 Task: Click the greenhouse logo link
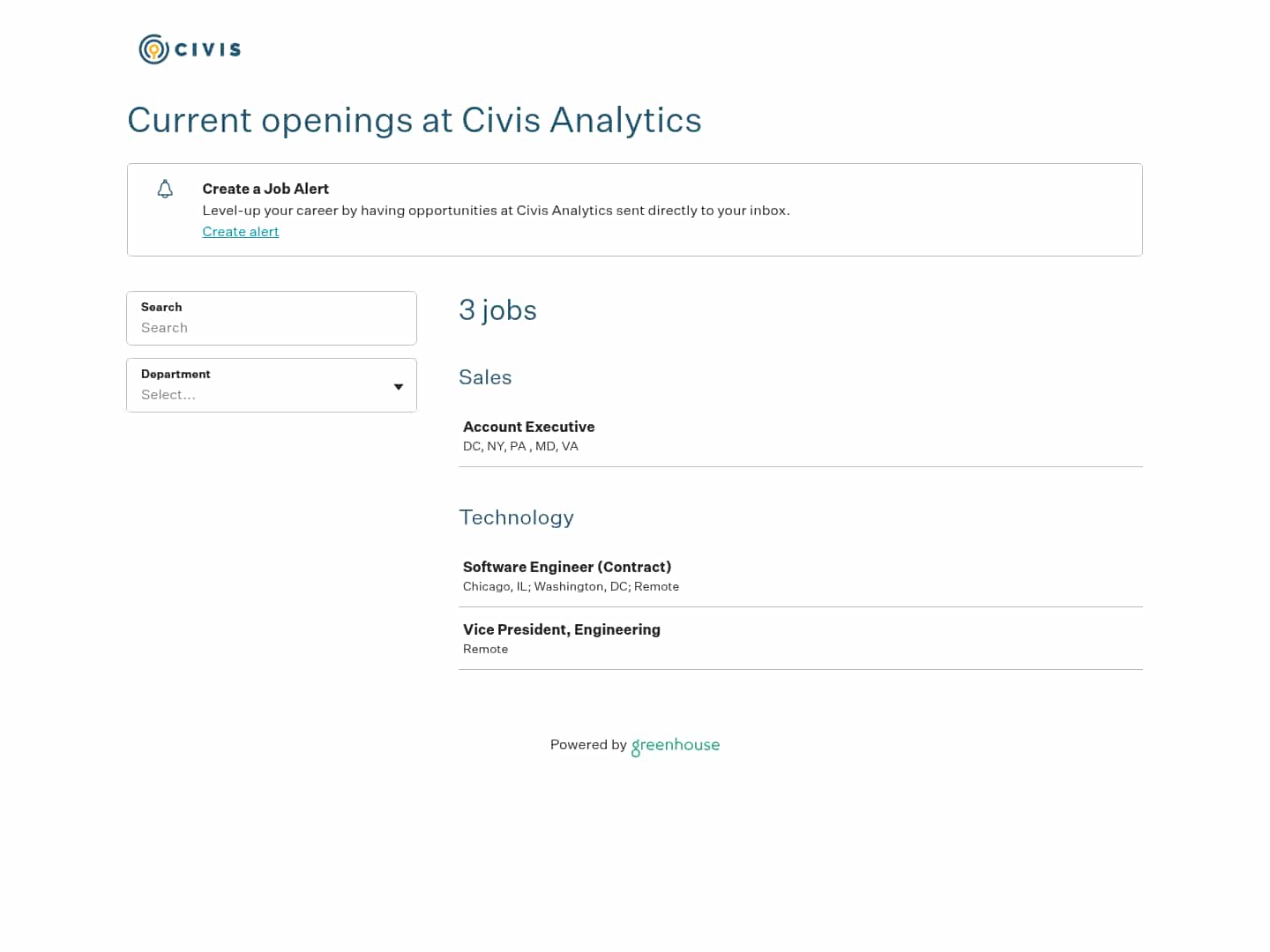click(676, 746)
